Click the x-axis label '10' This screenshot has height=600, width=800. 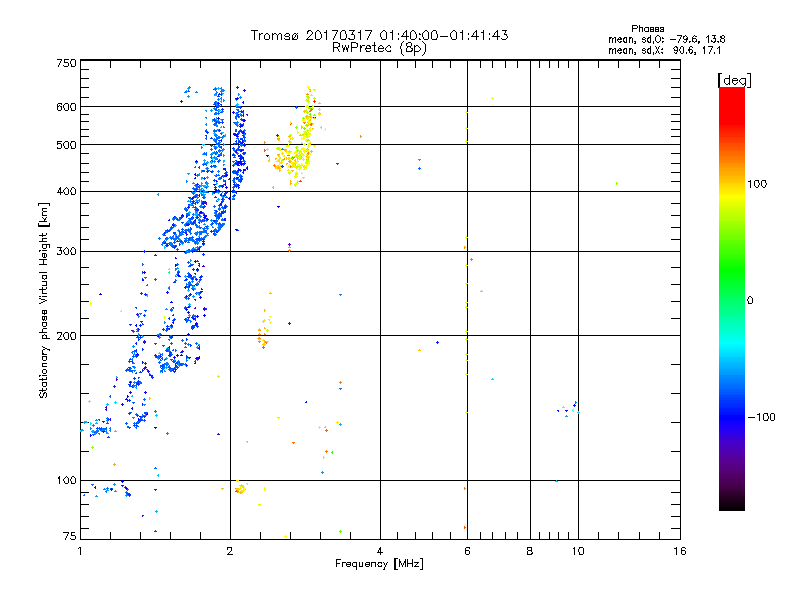(x=578, y=551)
